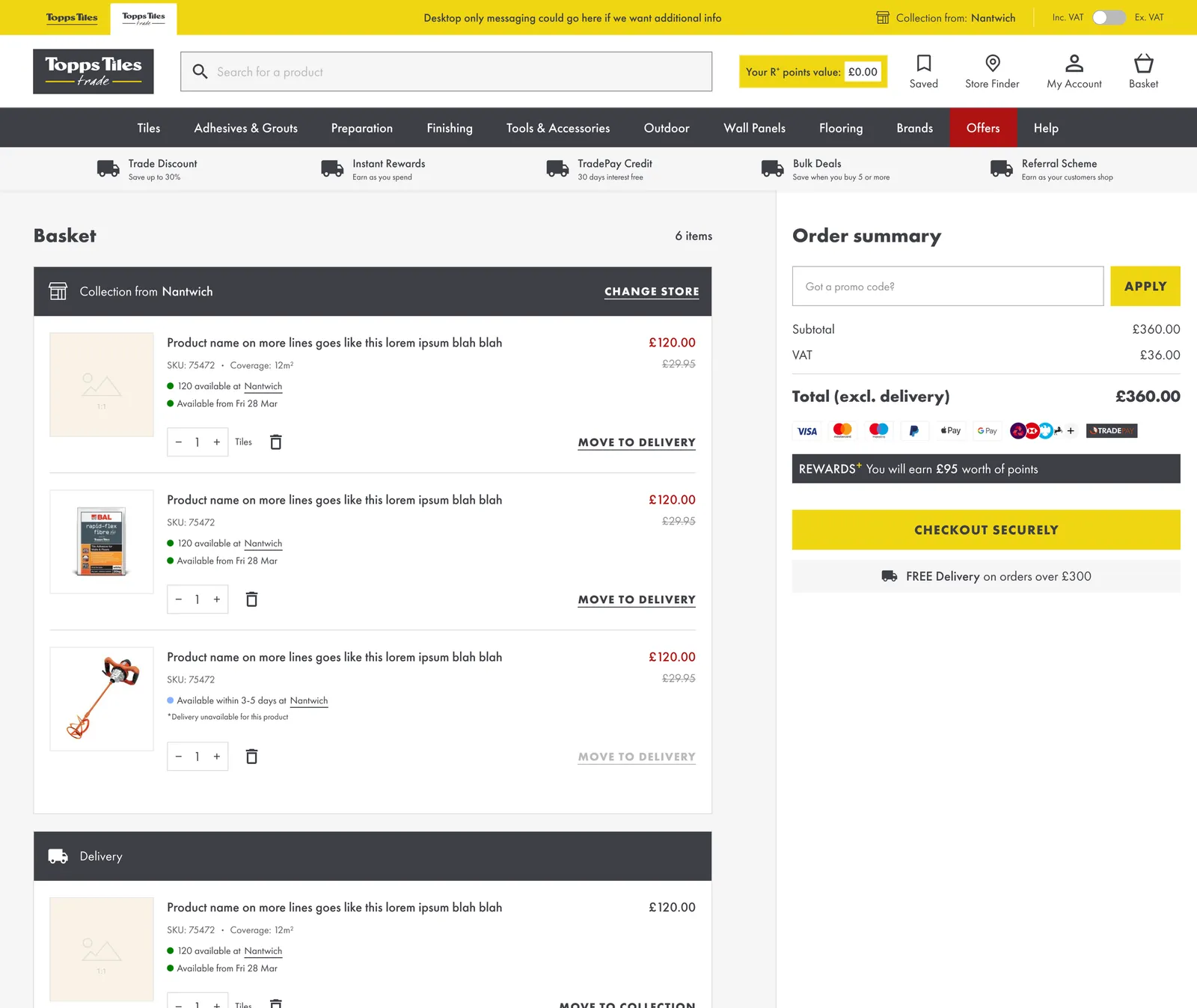
Task: Click the Change Store link
Action: pos(652,292)
